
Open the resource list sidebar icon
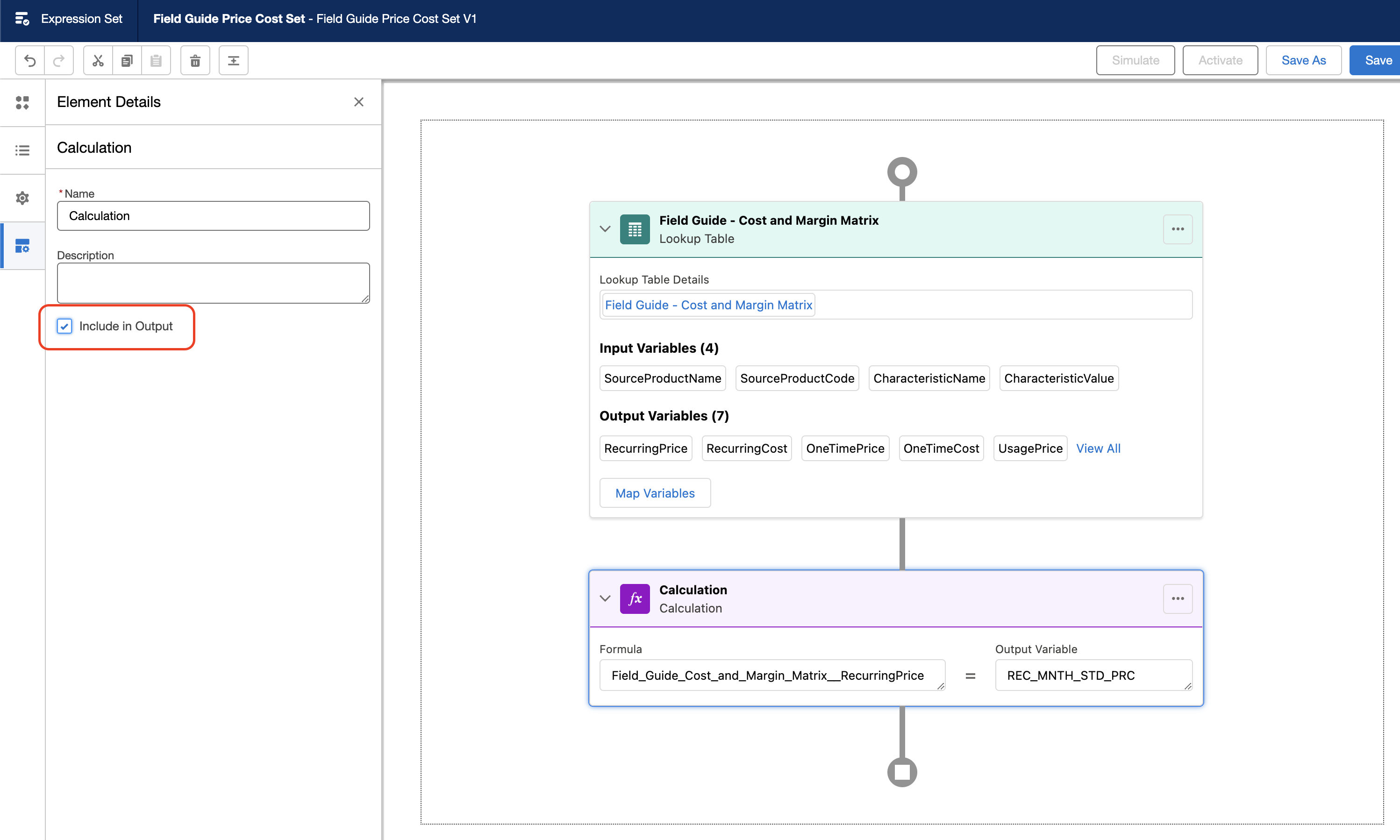22,150
